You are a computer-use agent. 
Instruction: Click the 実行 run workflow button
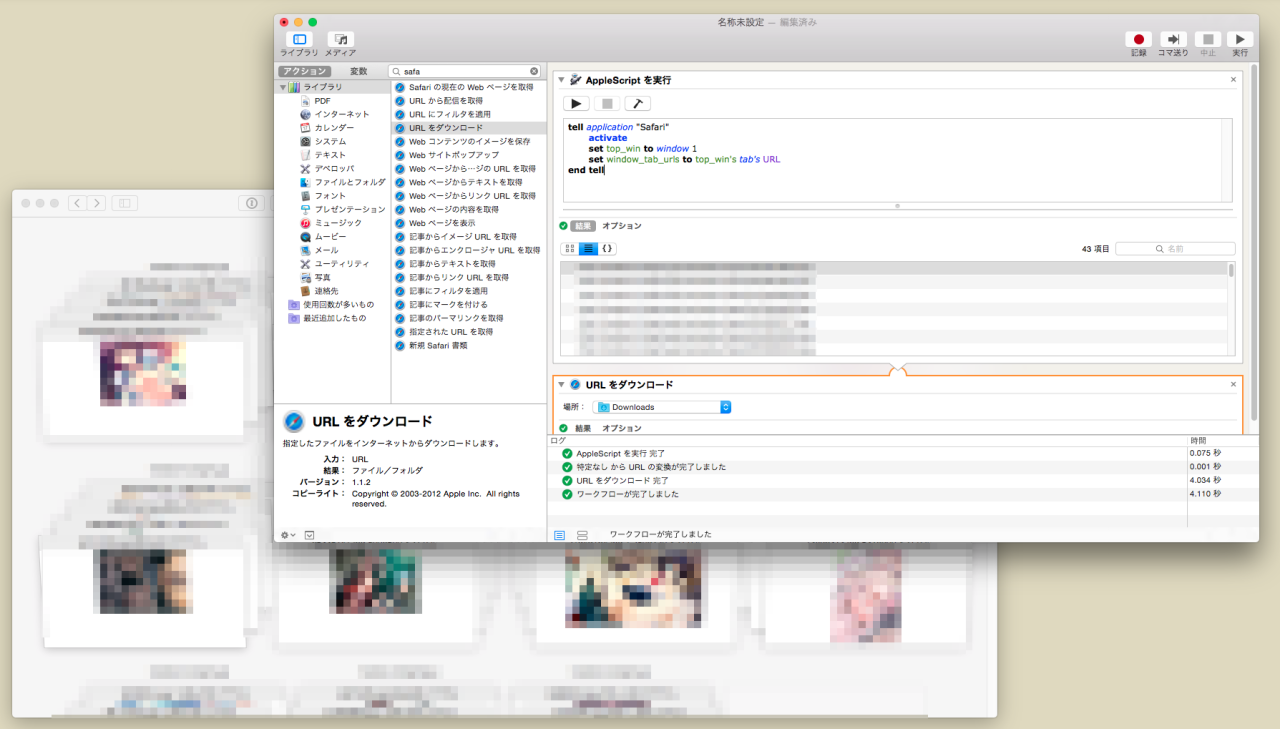[1240, 39]
